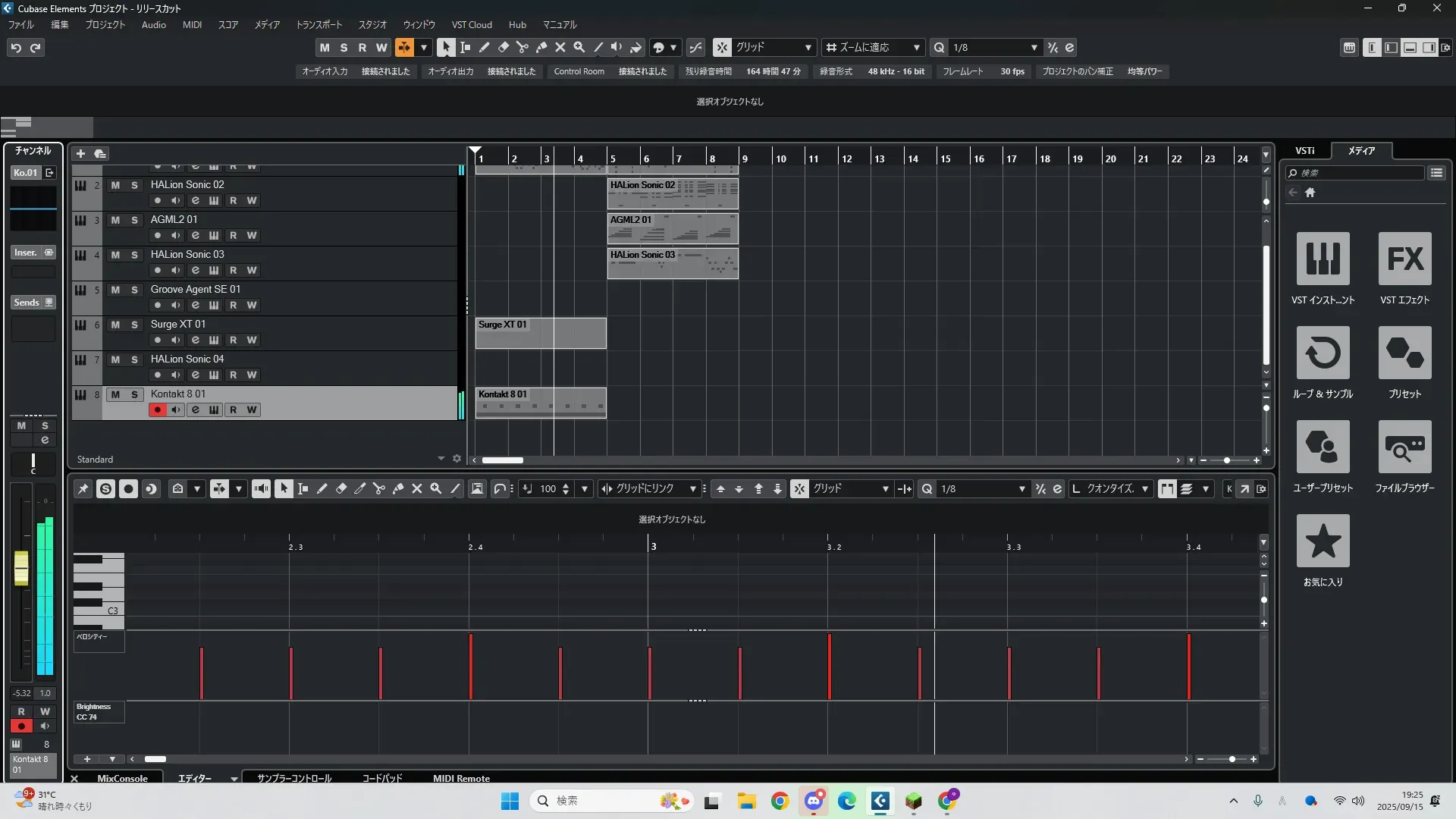Click the channel volume fader handle
The image size is (1456, 819).
(21, 567)
